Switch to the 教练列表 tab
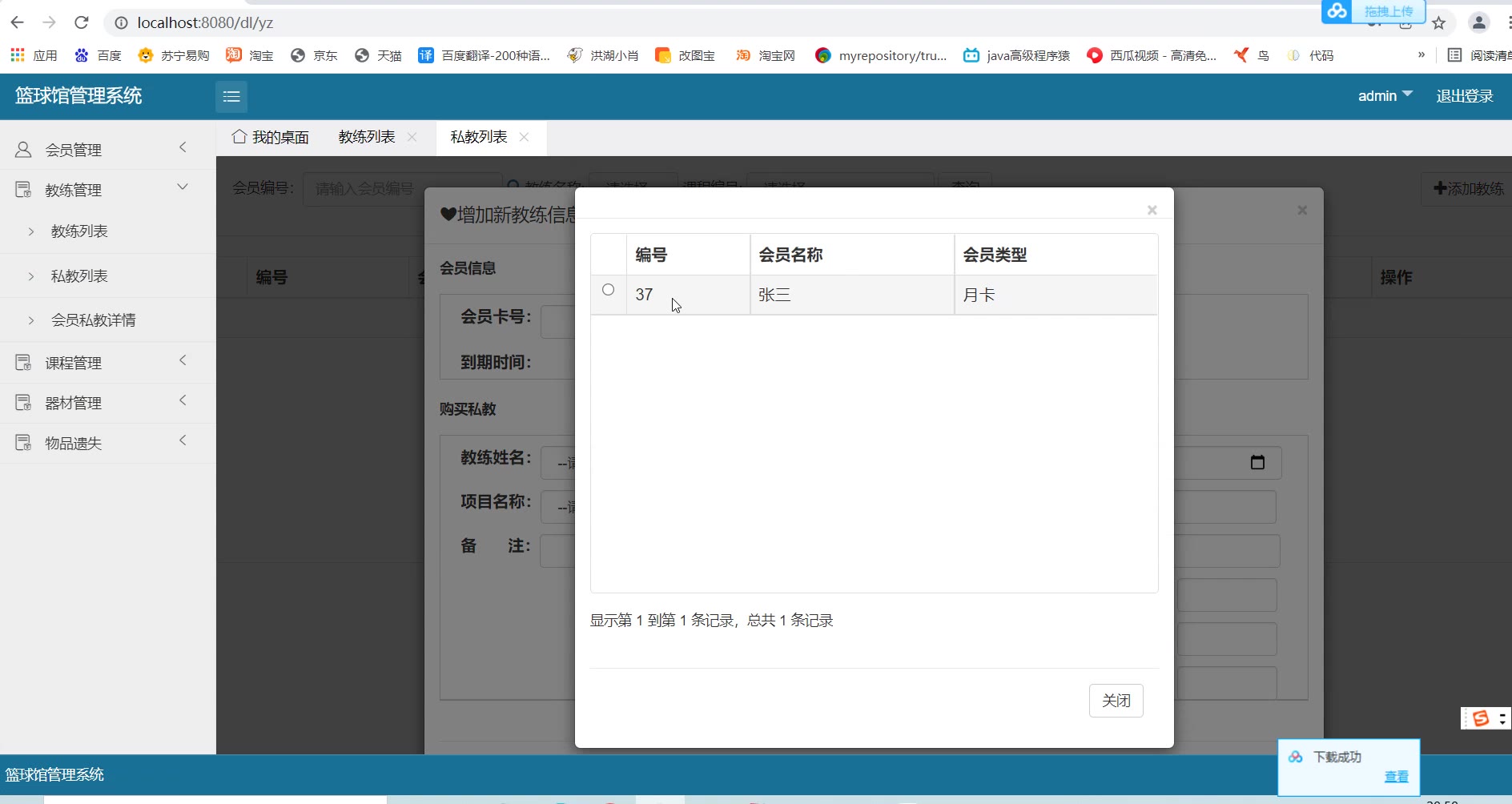Image resolution: width=1512 pixels, height=804 pixels. click(367, 137)
